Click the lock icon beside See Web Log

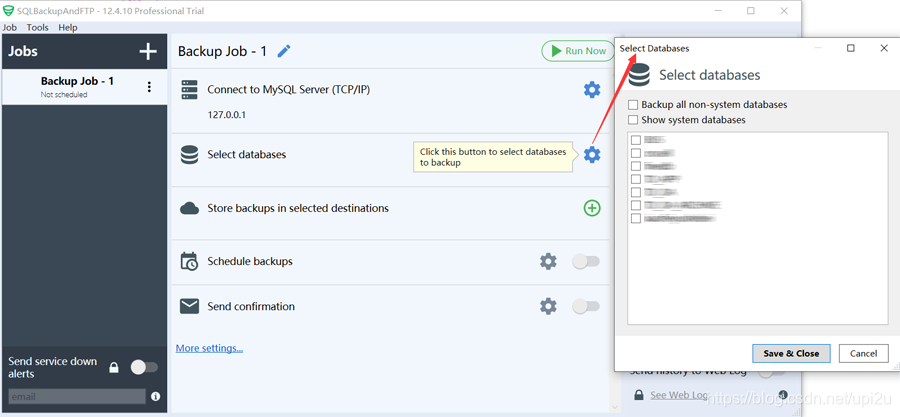pyautogui.click(x=638, y=395)
